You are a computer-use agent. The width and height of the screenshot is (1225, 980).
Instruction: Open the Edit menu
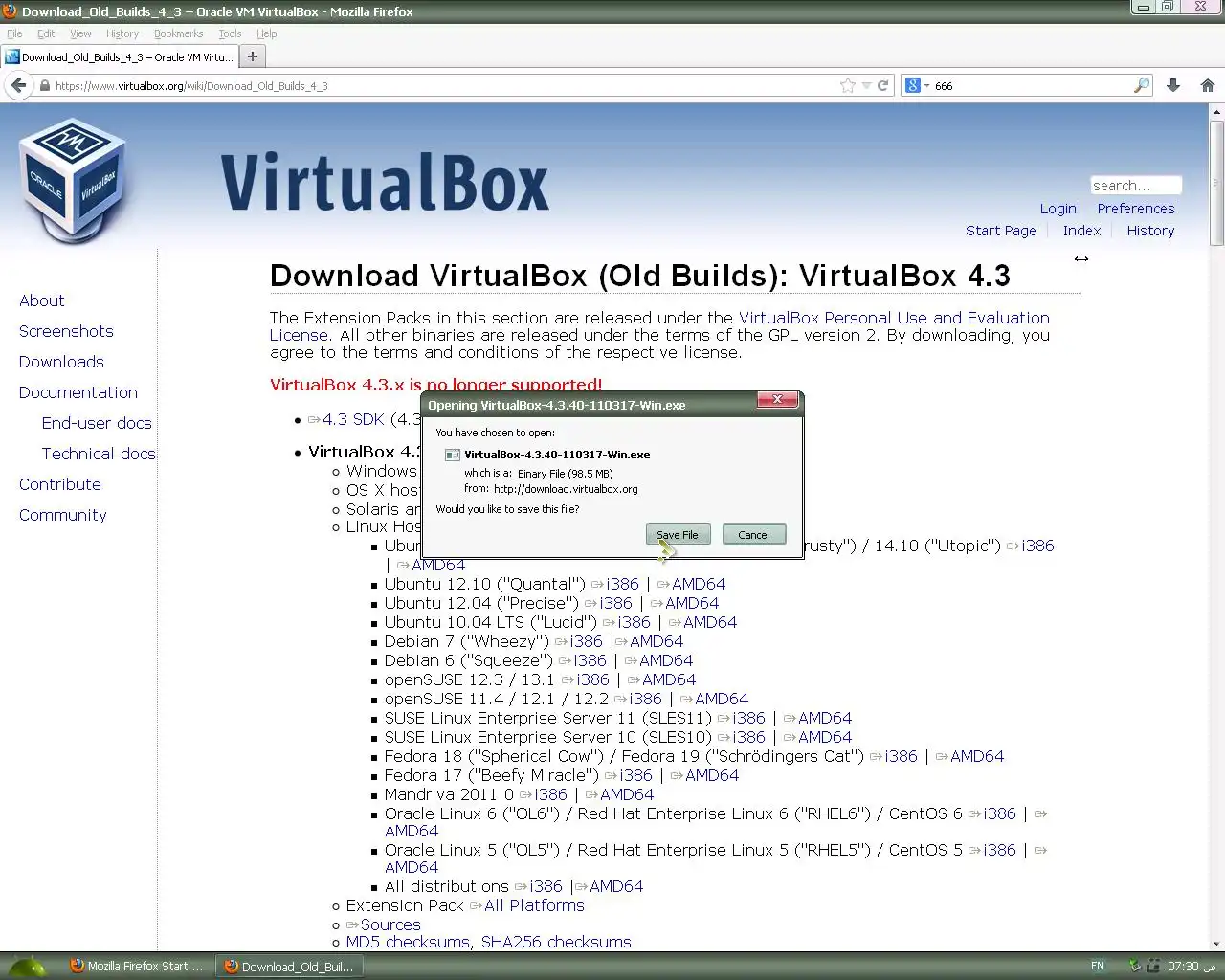(46, 33)
